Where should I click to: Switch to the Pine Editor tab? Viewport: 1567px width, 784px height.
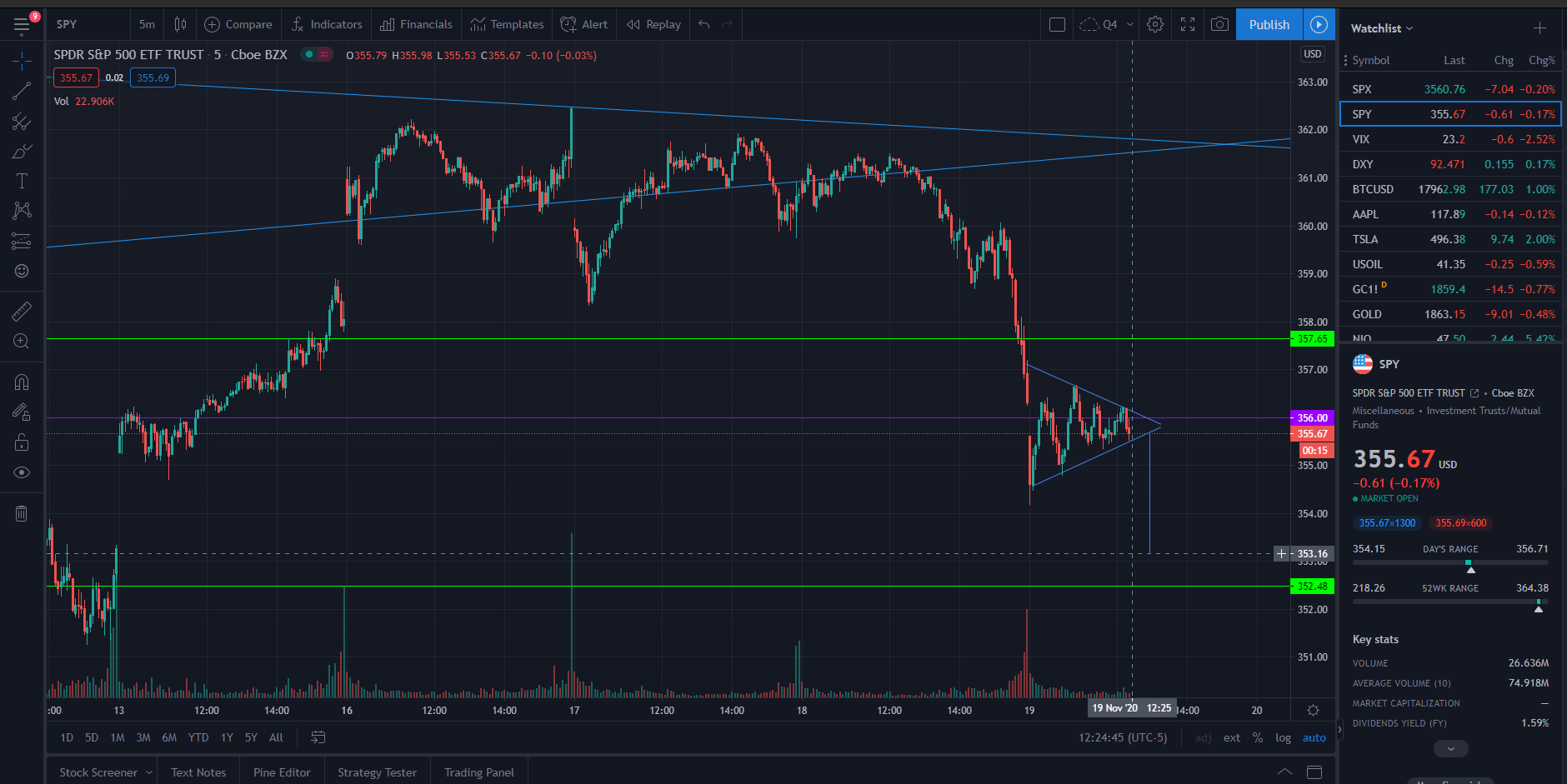click(x=281, y=772)
